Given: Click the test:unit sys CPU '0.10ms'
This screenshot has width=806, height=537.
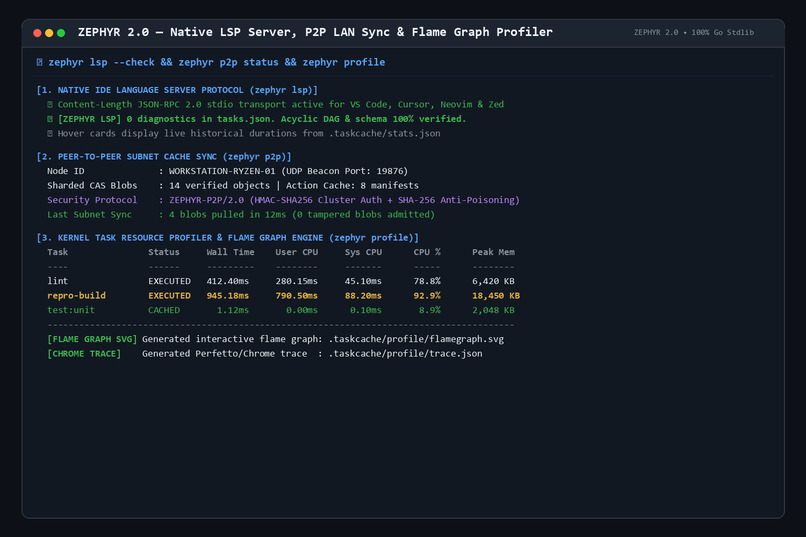Looking at the screenshot, I should tap(366, 310).
